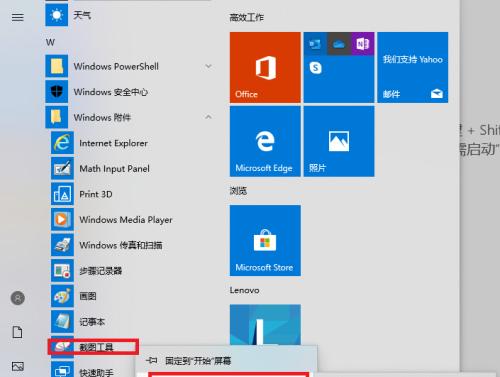
Task: Click the Windows PowerShell folder icon
Action: (x=57, y=66)
